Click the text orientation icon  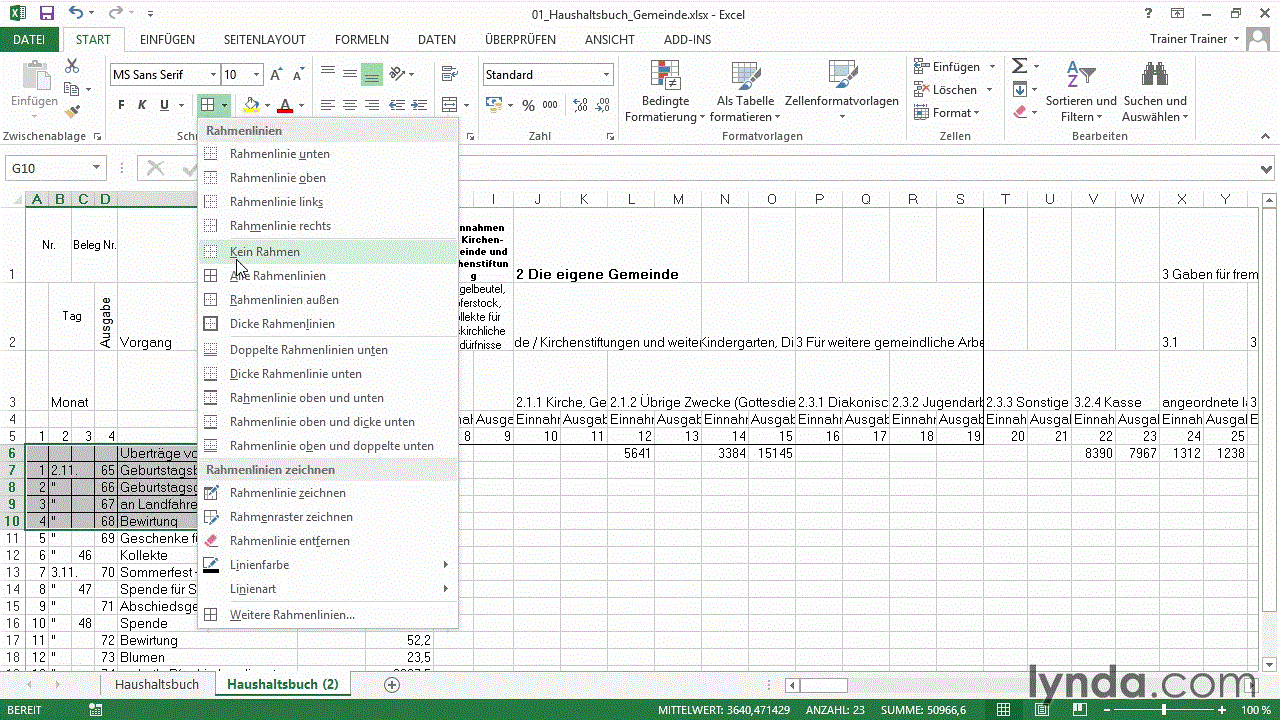tap(399, 74)
